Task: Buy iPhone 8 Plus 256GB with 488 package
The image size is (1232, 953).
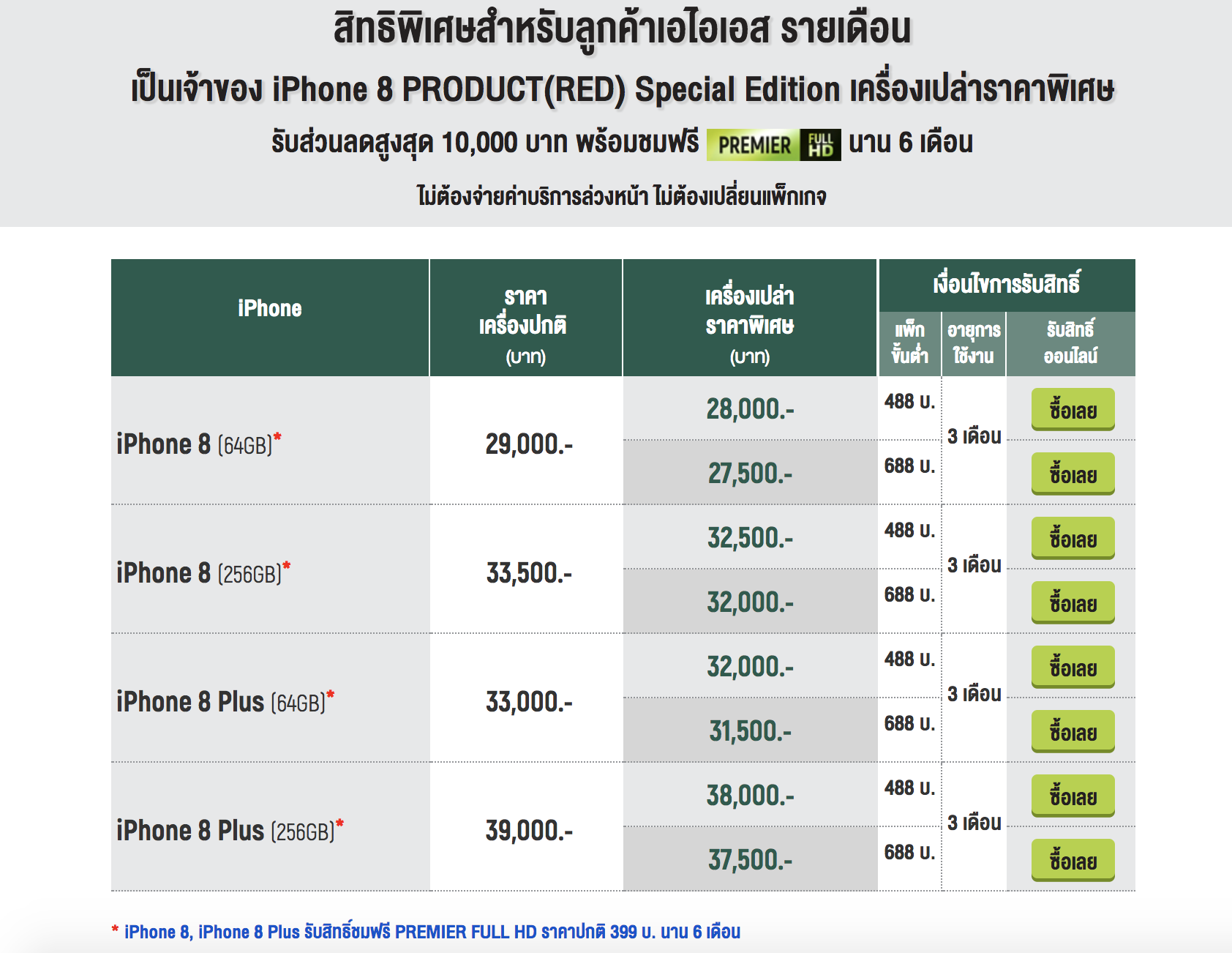Action: [x=1073, y=796]
